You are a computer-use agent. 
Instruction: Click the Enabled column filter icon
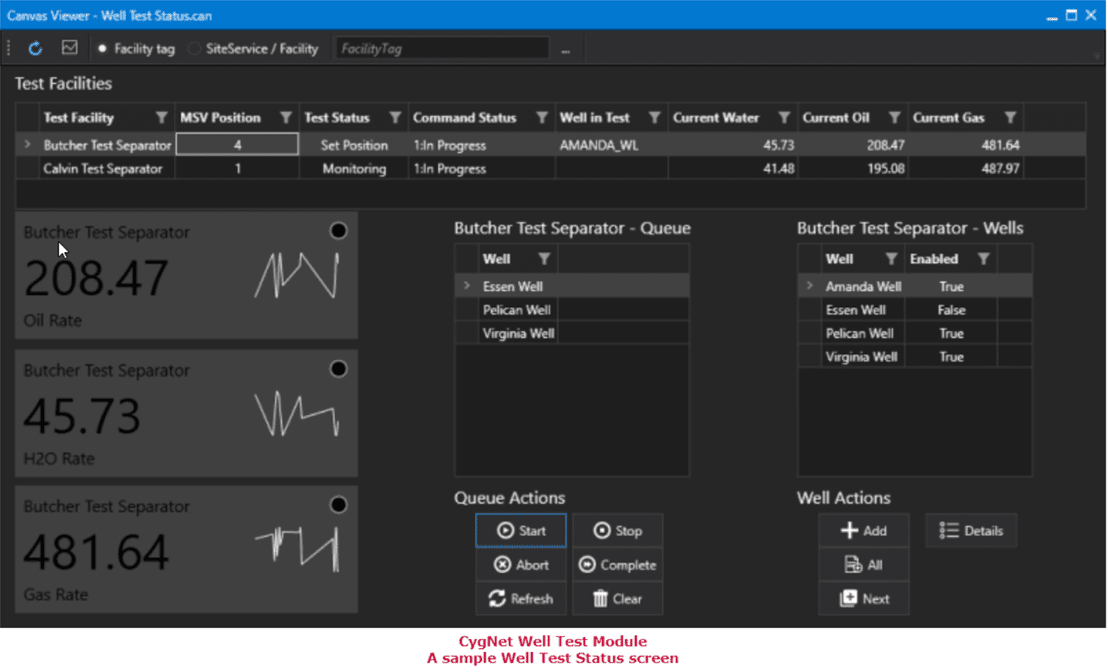[x=983, y=259]
